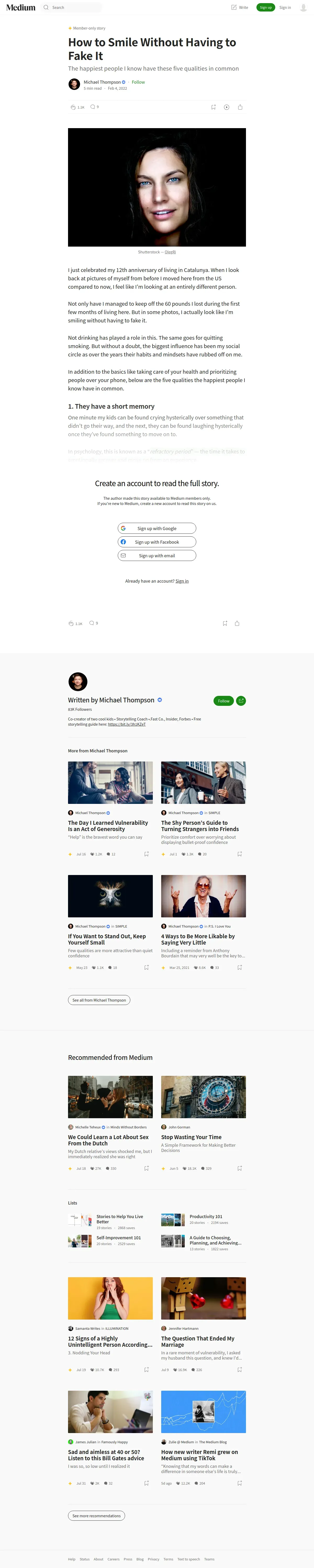Open 'The Question That Ended My Marriage' title
Screen dimensions: 314x1568
[198, 1342]
